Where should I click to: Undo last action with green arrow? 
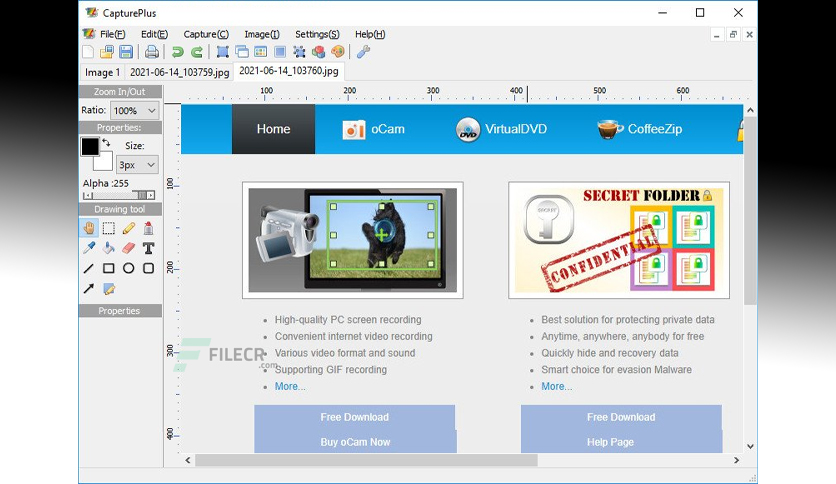pos(178,52)
